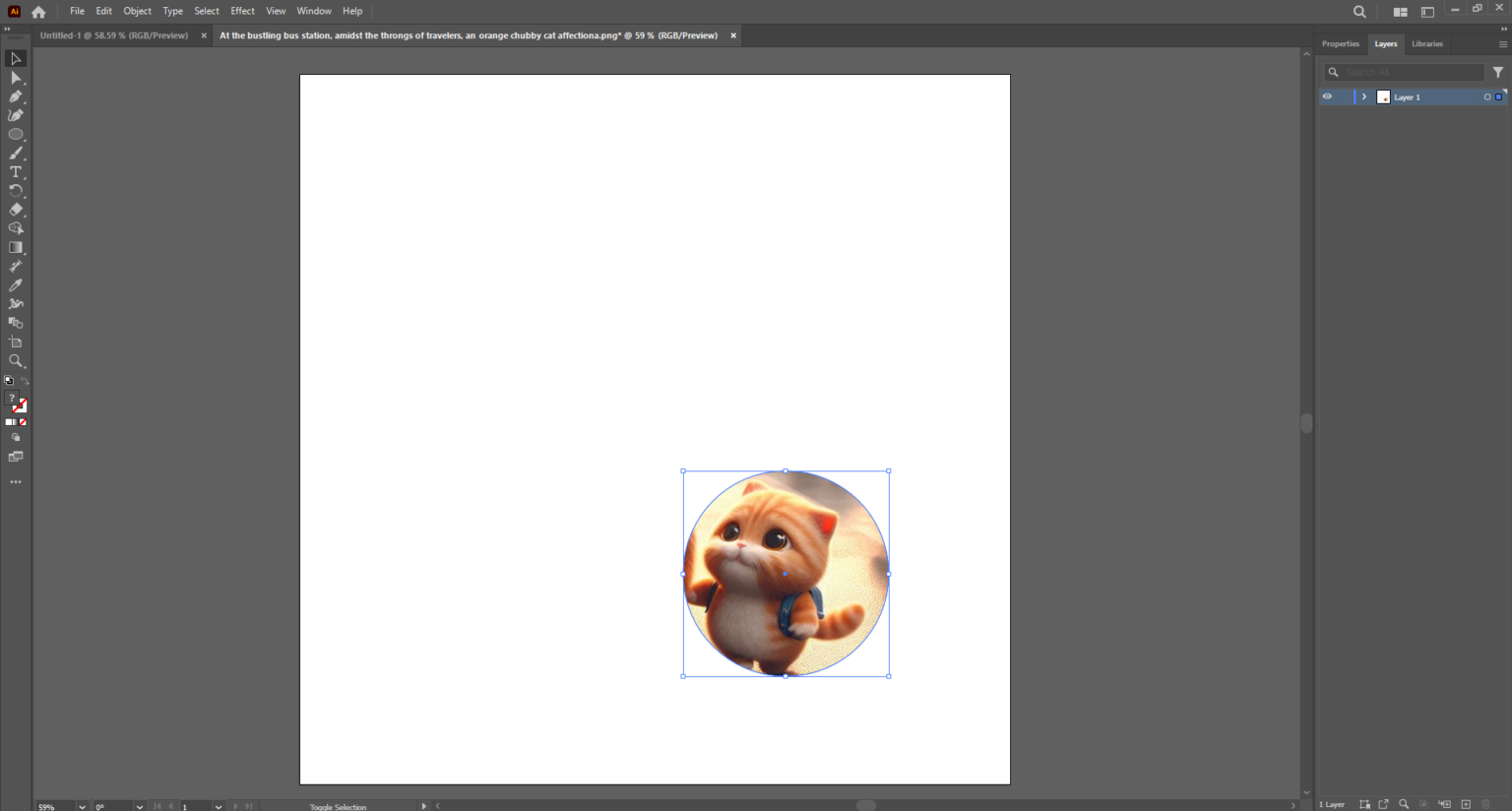Expand Layer 1 contents
This screenshot has width=1512, height=811.
(x=1363, y=96)
